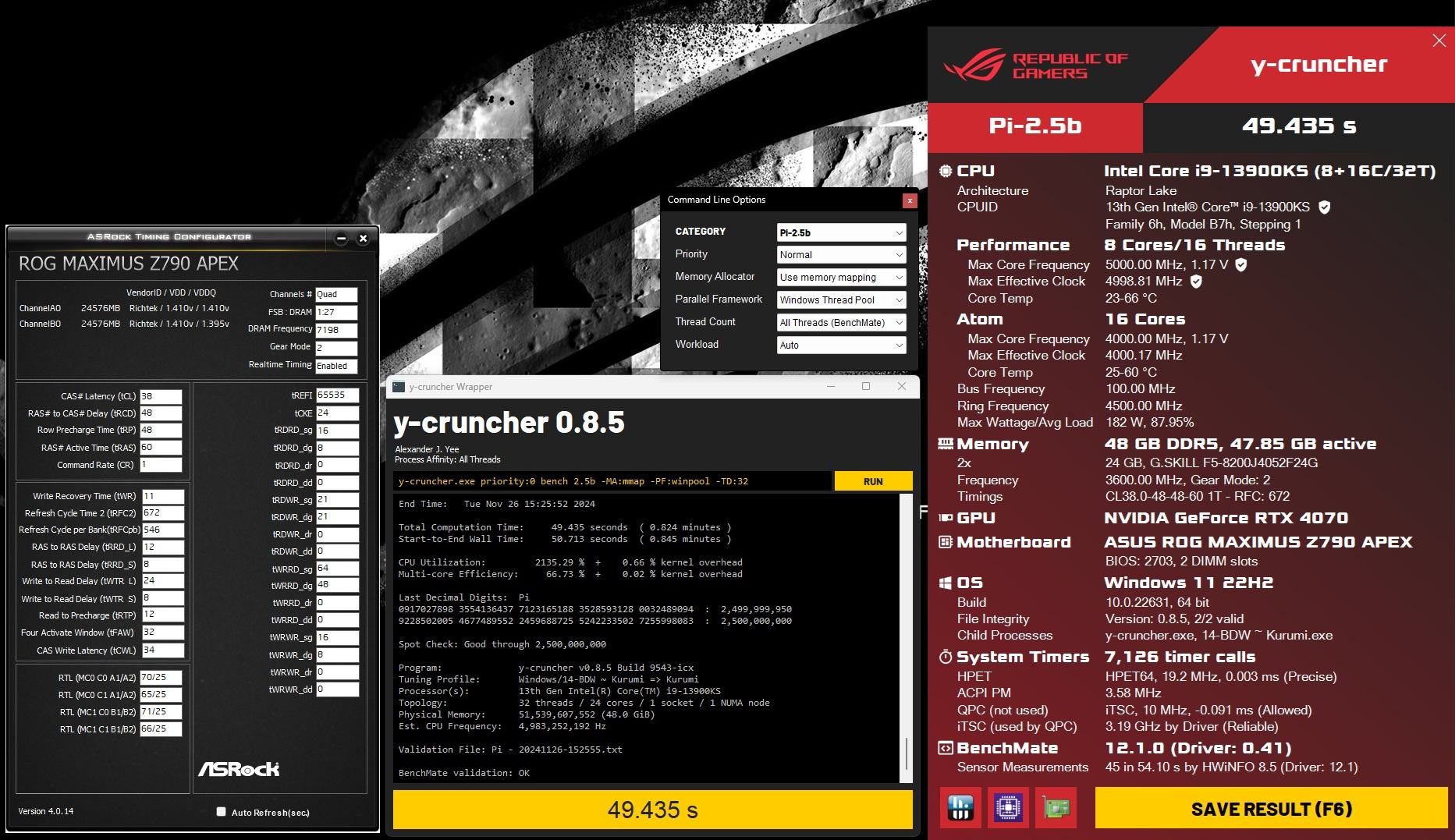Click 'Version 4.0.14' in Timing Configurator

[46, 811]
